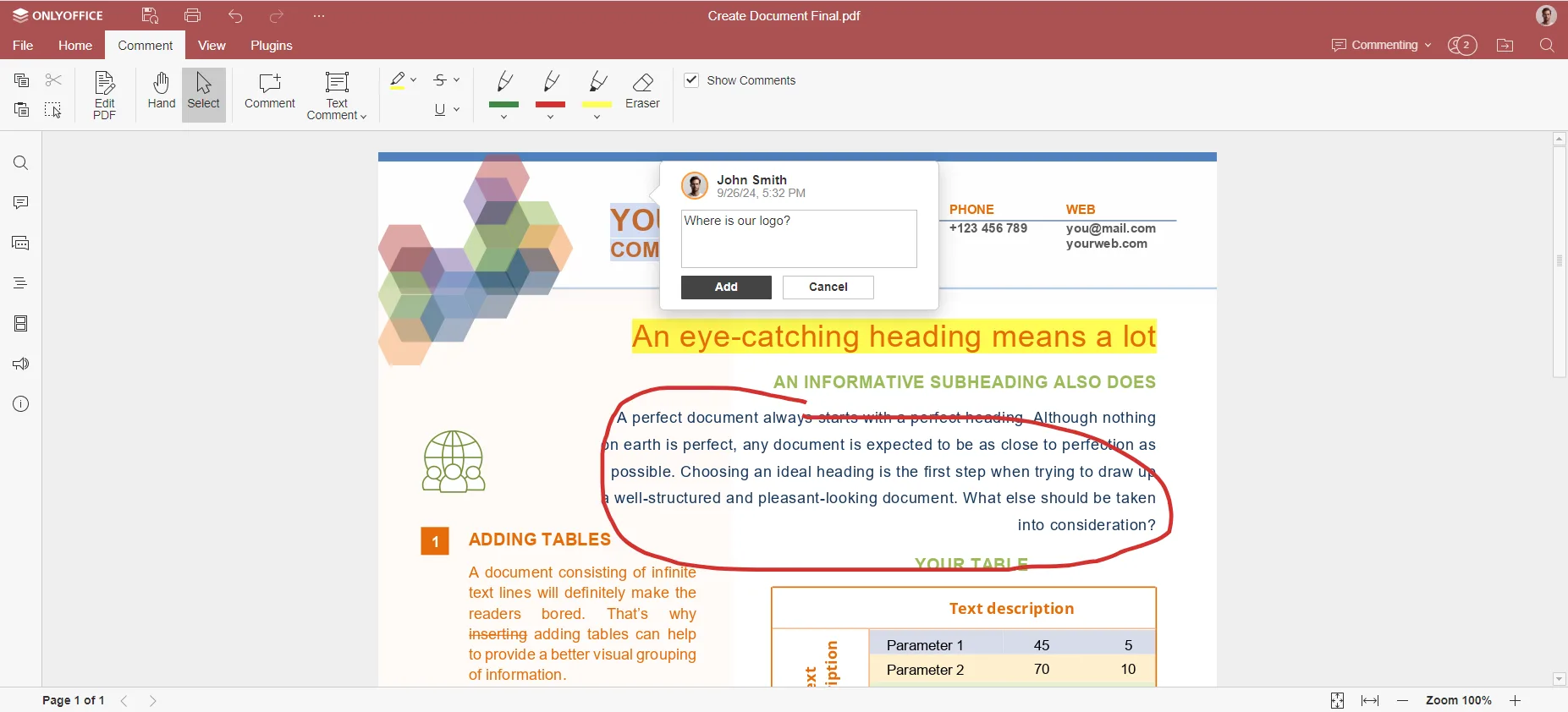
Task: Switch to the Plugins tab
Action: (272, 46)
